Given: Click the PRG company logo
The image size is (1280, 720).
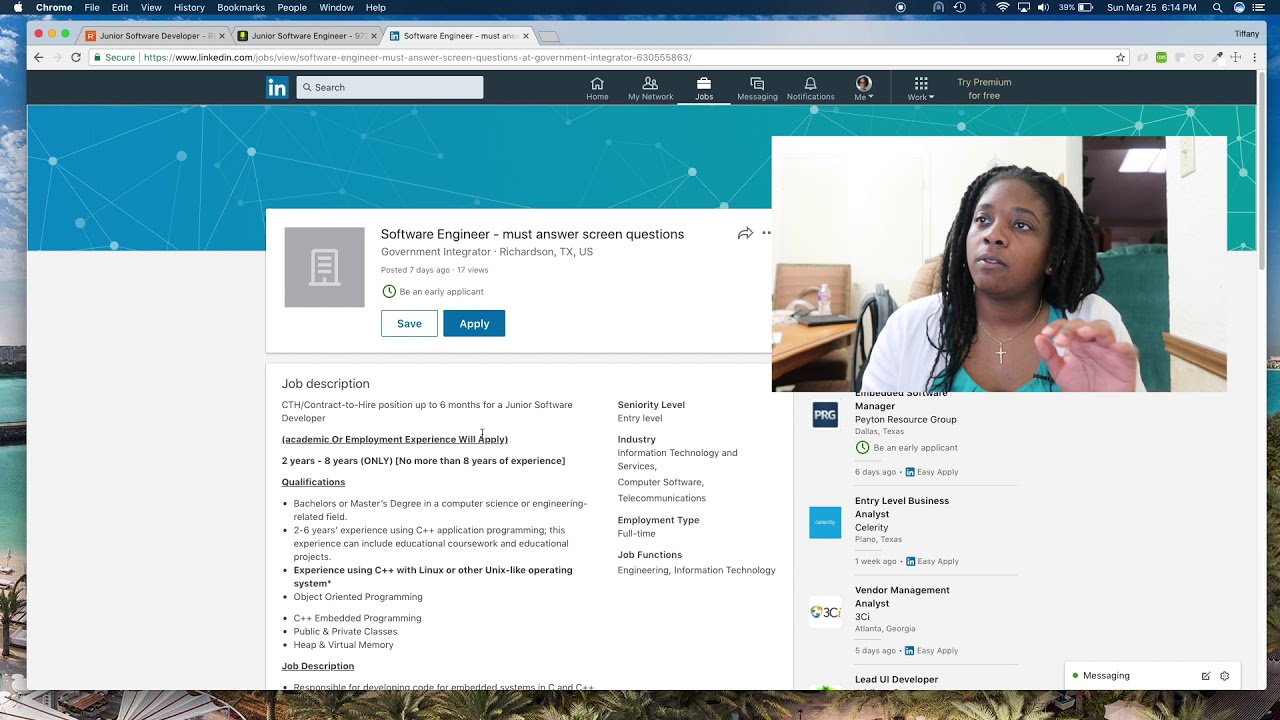Looking at the screenshot, I should [x=825, y=414].
